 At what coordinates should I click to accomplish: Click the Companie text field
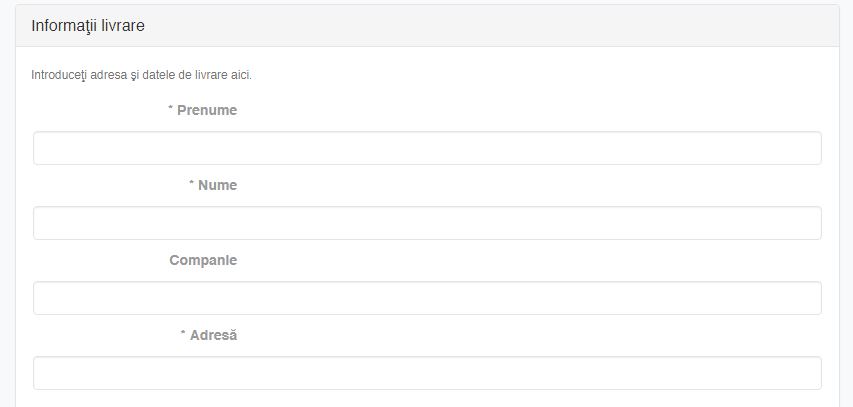tap(427, 298)
